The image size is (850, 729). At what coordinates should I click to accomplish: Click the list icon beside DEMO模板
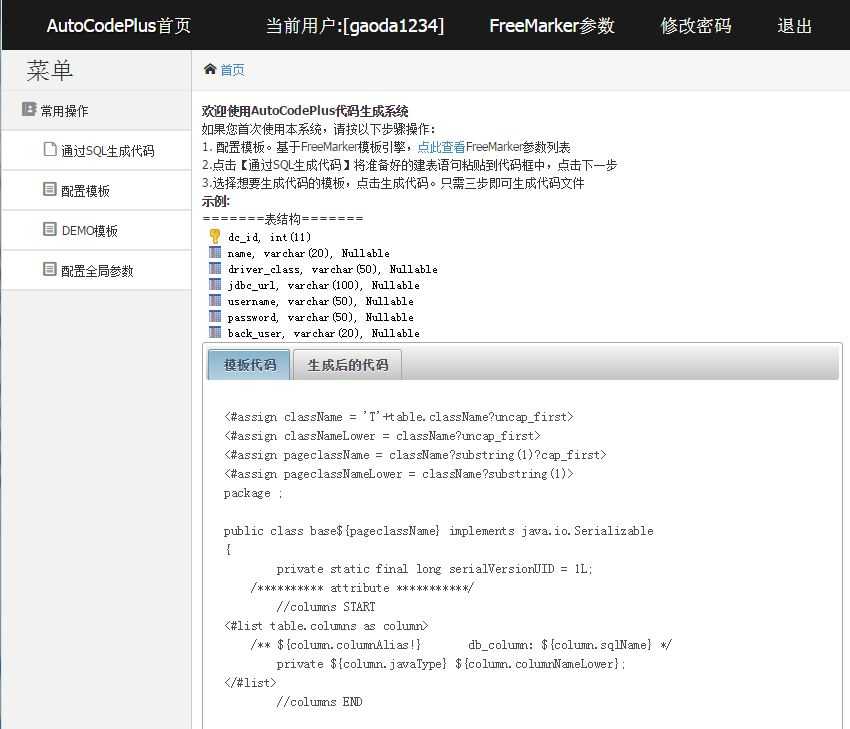[49, 229]
